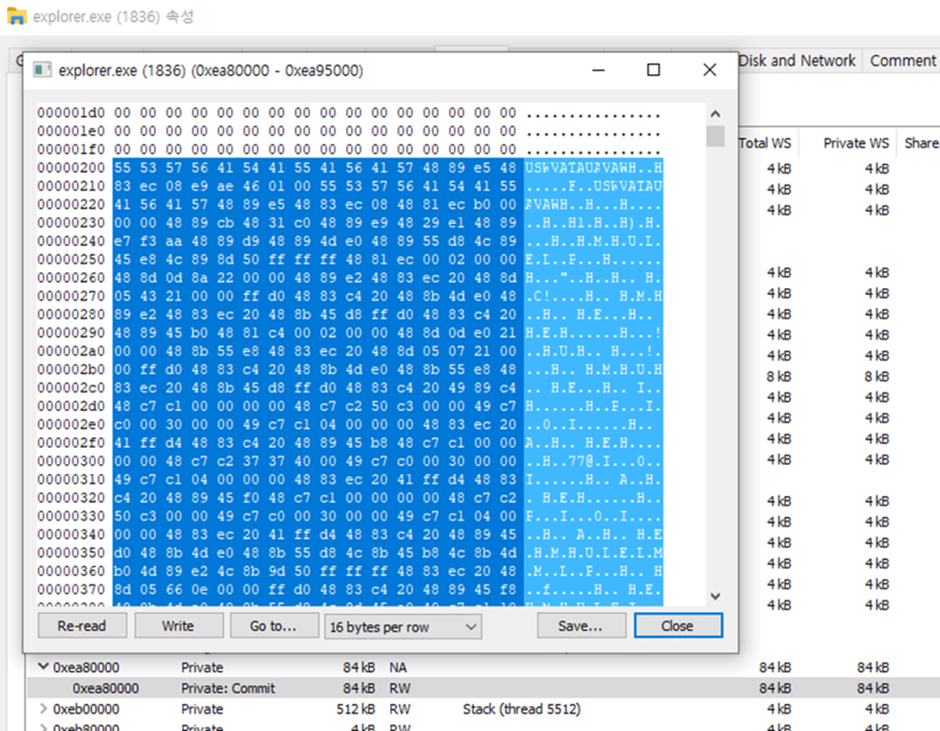The image size is (940, 731).
Task: Click offset 000002d0 in hex view
Action: click(x=71, y=406)
